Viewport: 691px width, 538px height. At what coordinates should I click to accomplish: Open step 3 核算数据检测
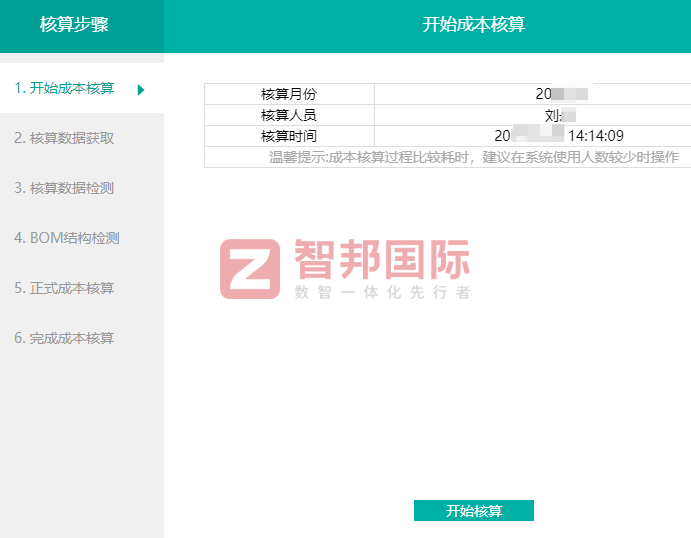pyautogui.click(x=64, y=188)
